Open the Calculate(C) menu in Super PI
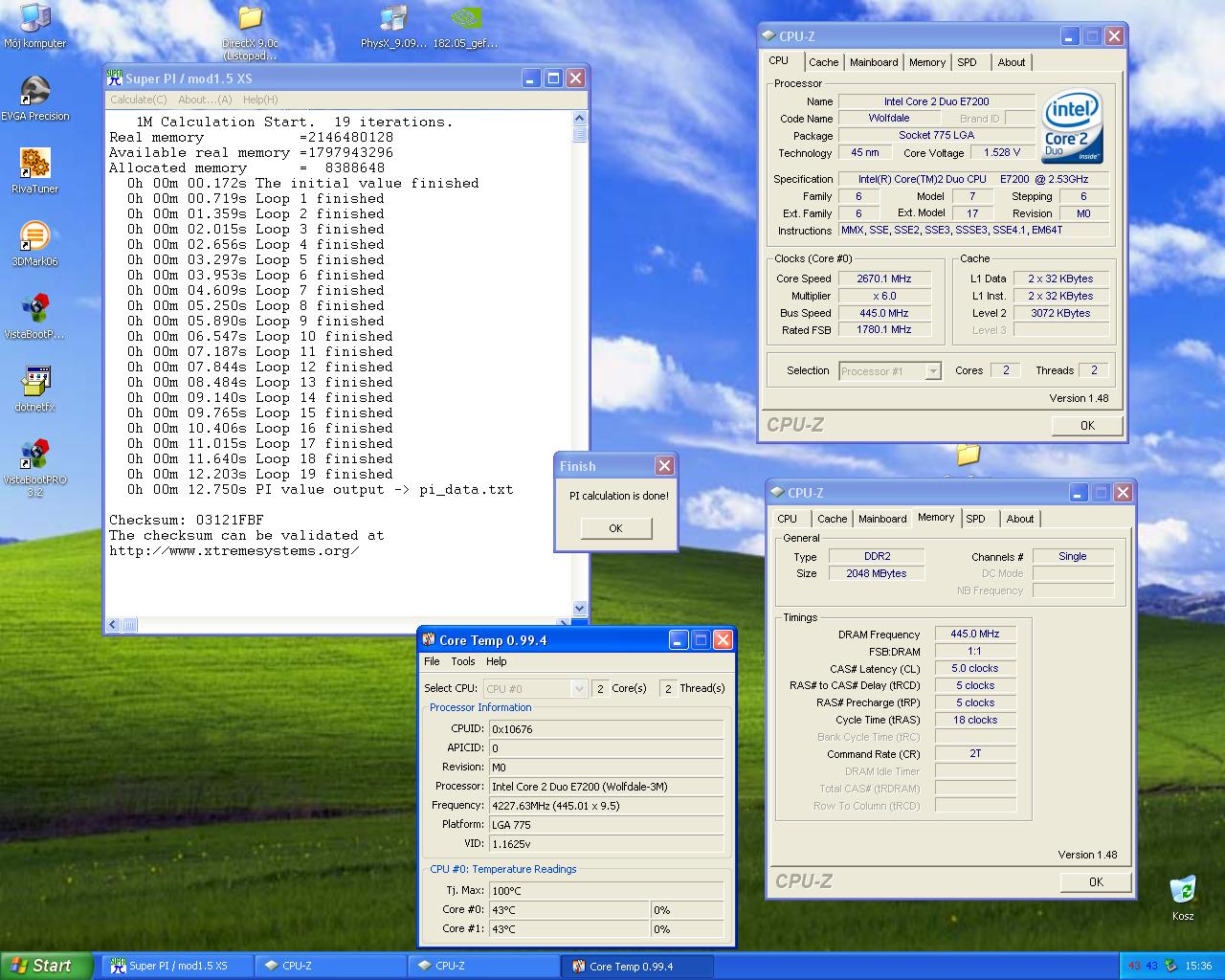 (x=138, y=100)
